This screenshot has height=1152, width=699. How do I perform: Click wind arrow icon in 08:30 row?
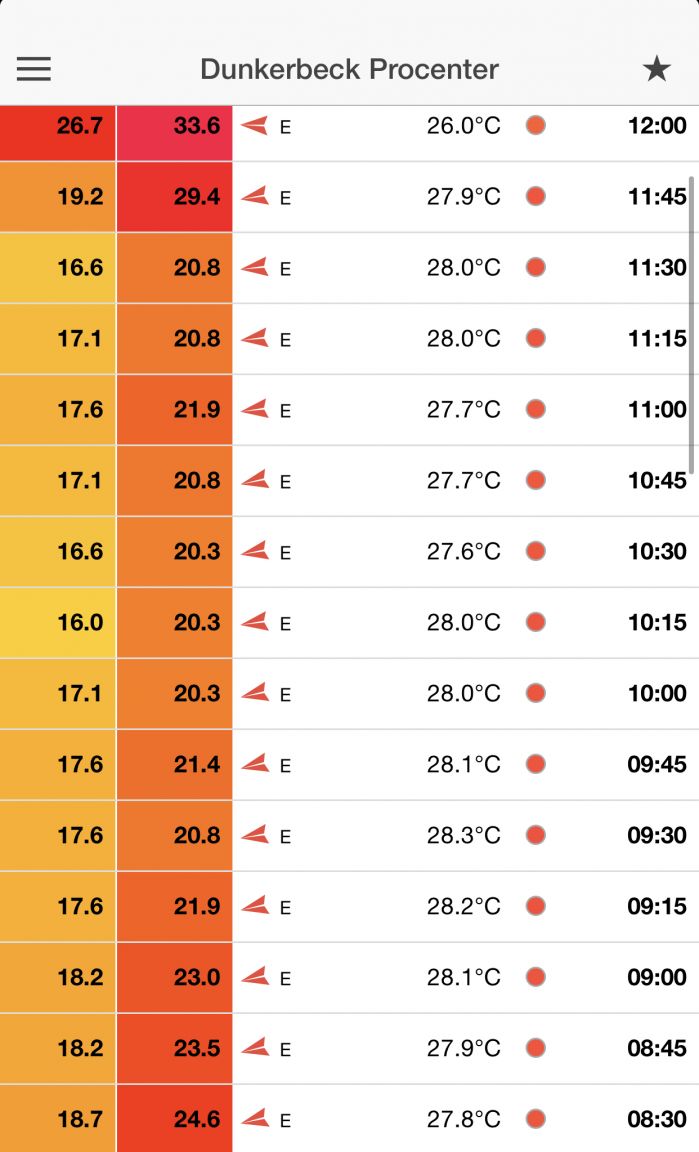tap(255, 1119)
